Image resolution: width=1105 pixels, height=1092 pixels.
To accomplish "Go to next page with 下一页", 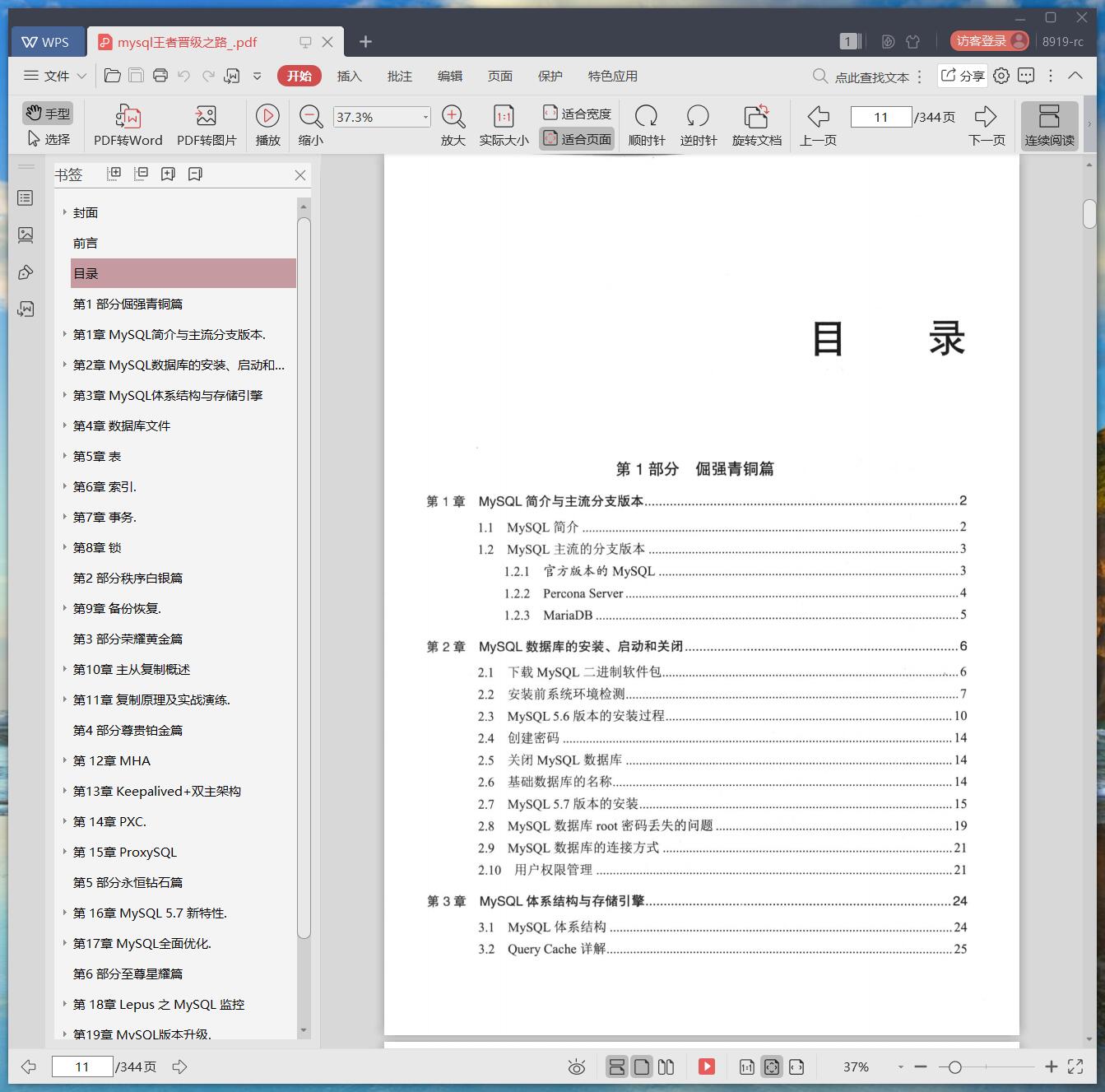I will 986,125.
